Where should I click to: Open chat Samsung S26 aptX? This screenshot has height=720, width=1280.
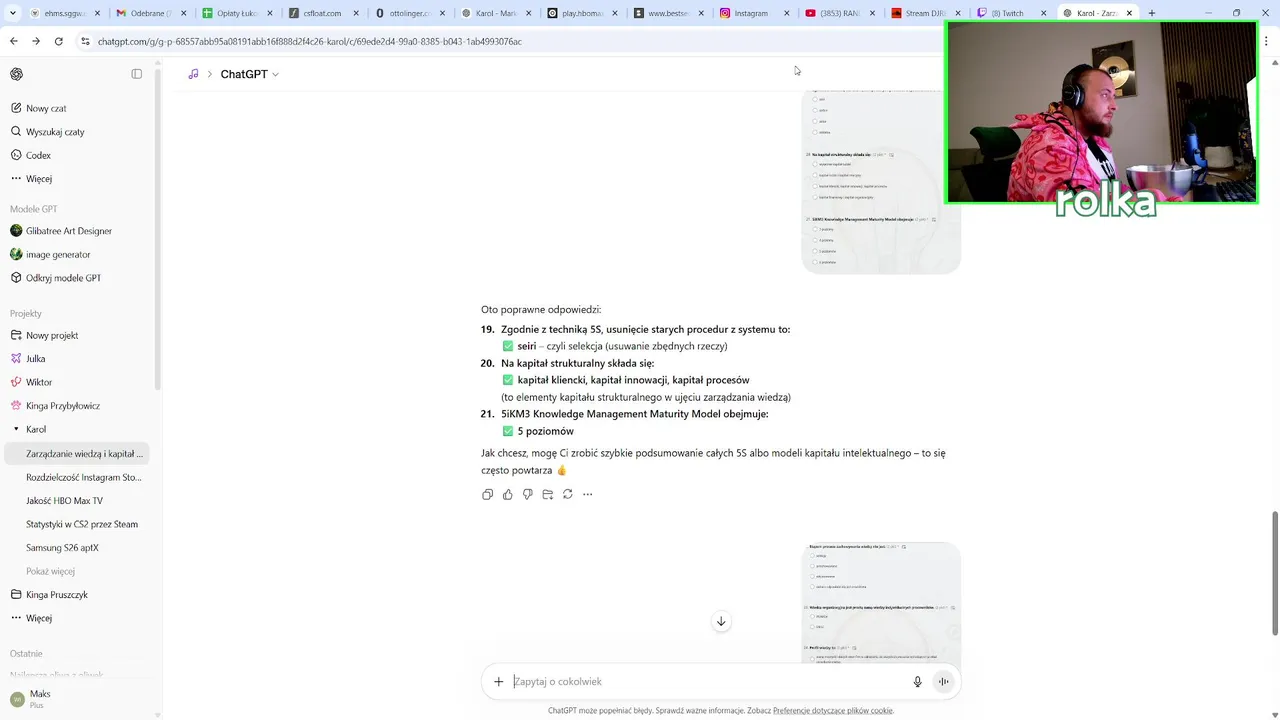click(x=75, y=548)
